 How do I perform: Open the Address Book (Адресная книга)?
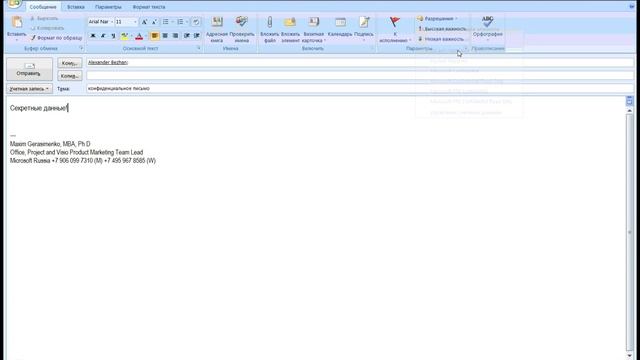pyautogui.click(x=217, y=29)
